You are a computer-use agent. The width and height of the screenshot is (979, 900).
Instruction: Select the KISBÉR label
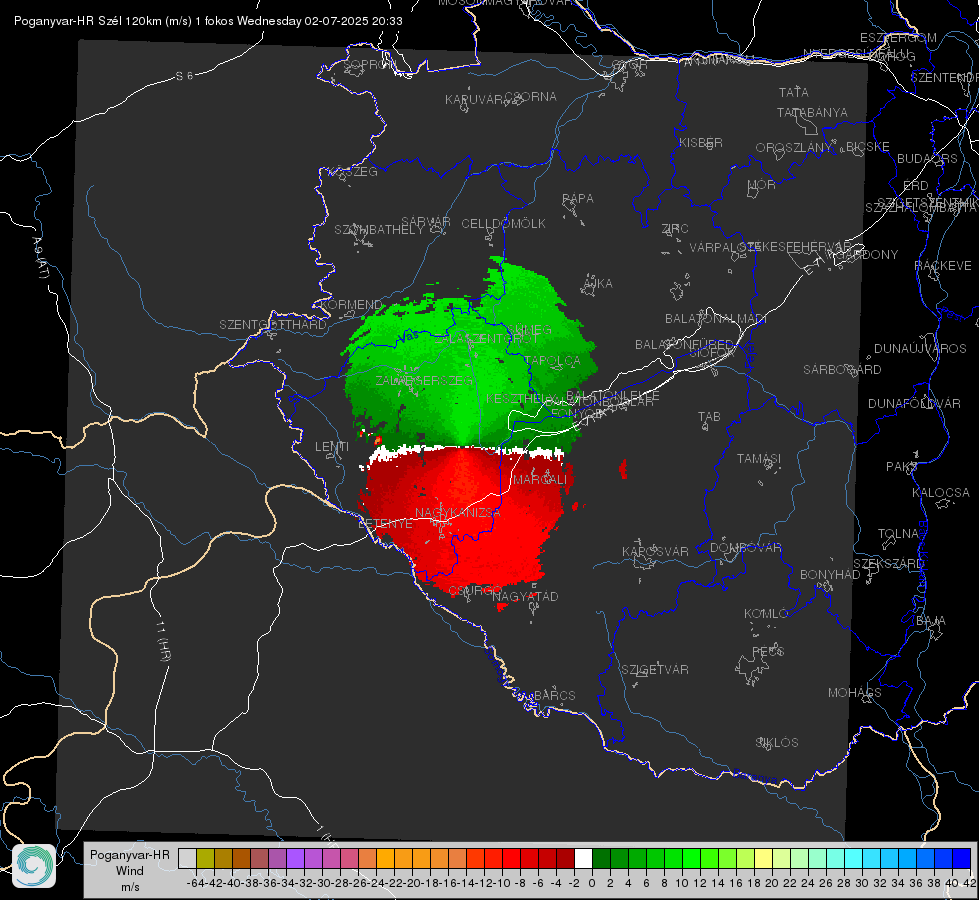[701, 143]
